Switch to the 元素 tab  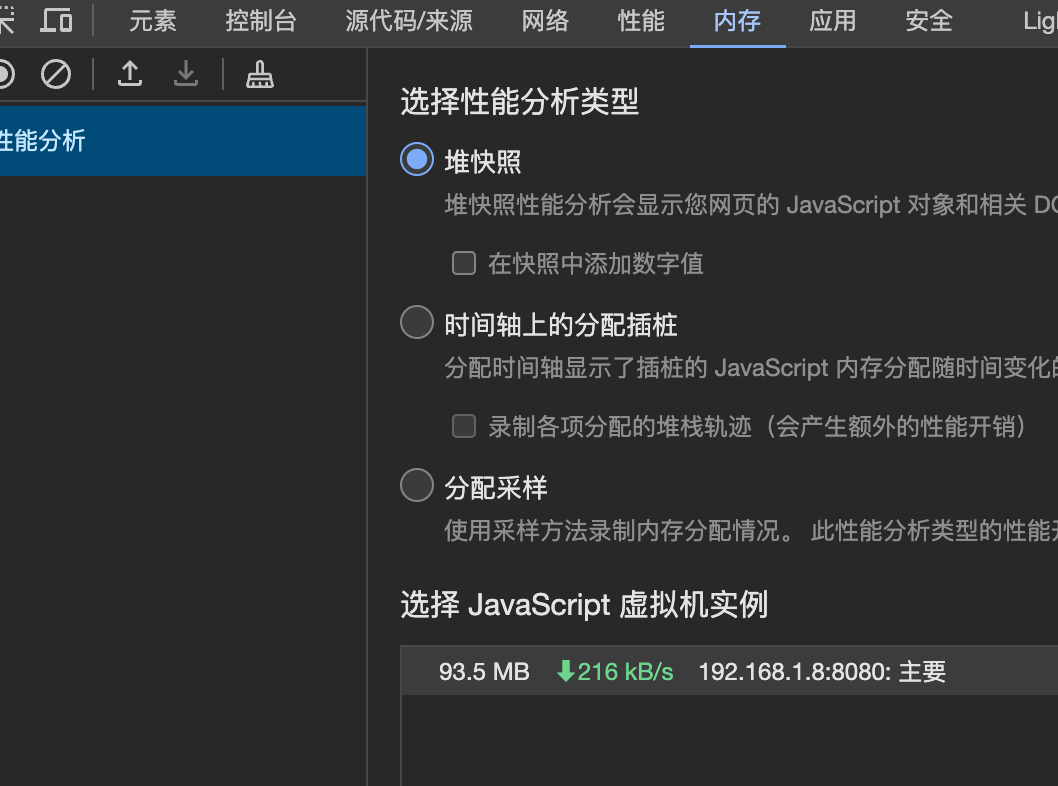click(x=152, y=21)
